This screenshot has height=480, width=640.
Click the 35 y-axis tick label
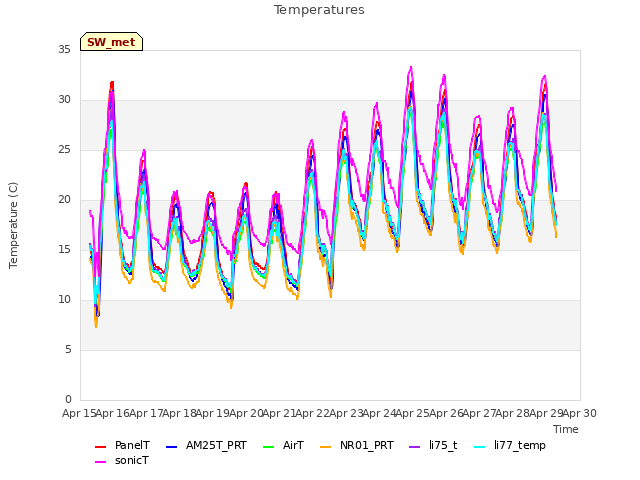click(x=64, y=49)
